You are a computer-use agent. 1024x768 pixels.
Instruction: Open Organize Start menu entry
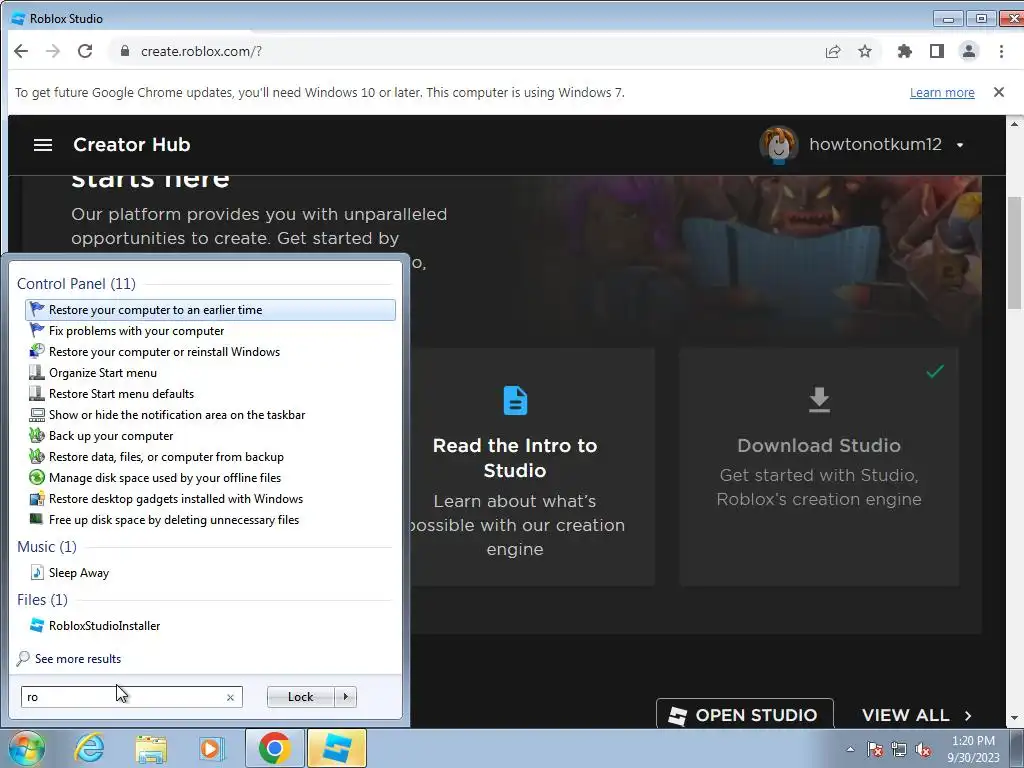[x=210, y=372]
